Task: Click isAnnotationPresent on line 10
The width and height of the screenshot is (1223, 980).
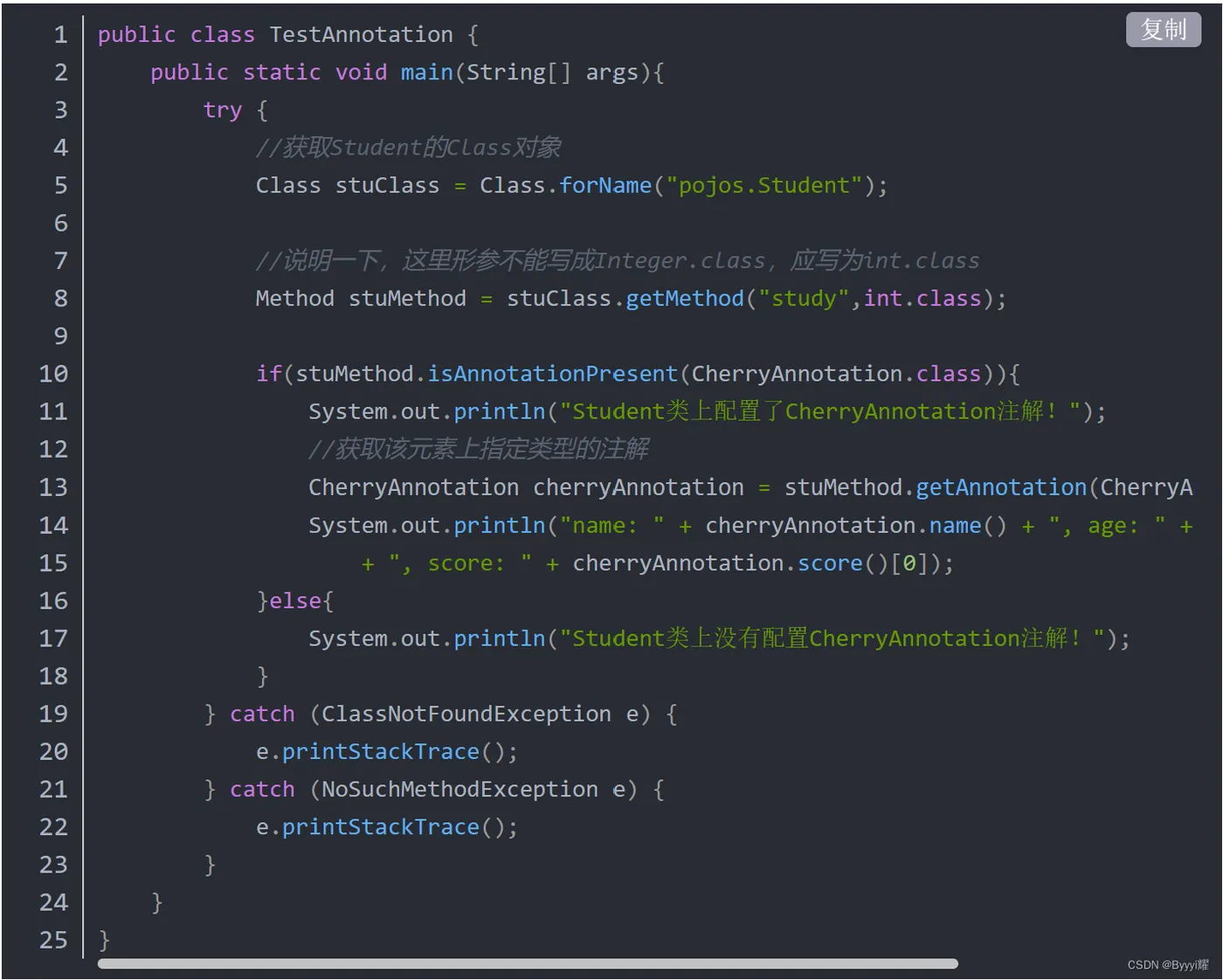Action: (552, 374)
